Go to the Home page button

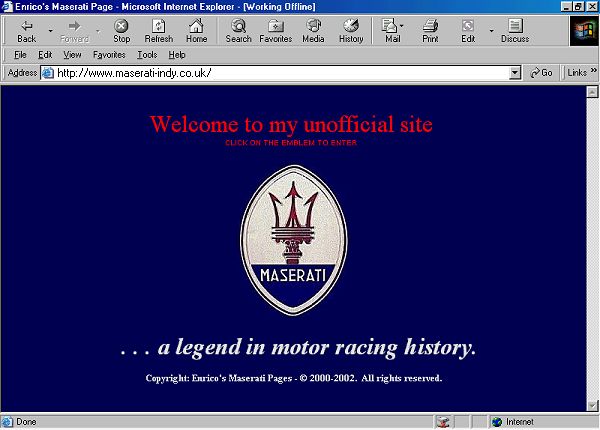pyautogui.click(x=196, y=31)
